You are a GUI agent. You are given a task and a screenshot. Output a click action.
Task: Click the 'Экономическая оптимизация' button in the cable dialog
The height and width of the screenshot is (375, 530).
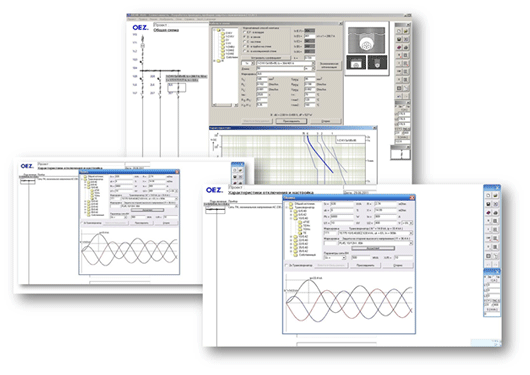[x=329, y=65]
